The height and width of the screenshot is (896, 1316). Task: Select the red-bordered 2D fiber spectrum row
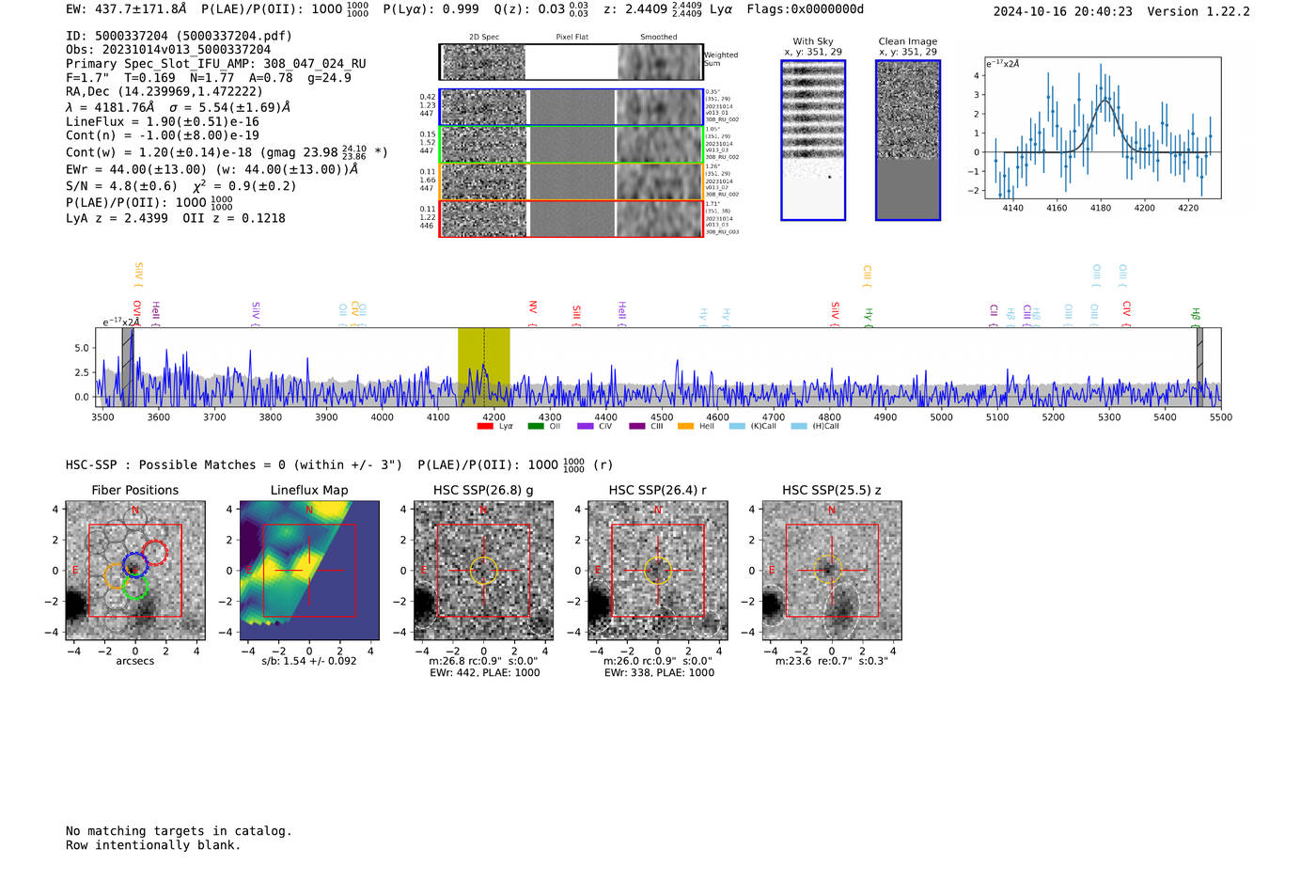click(x=572, y=219)
